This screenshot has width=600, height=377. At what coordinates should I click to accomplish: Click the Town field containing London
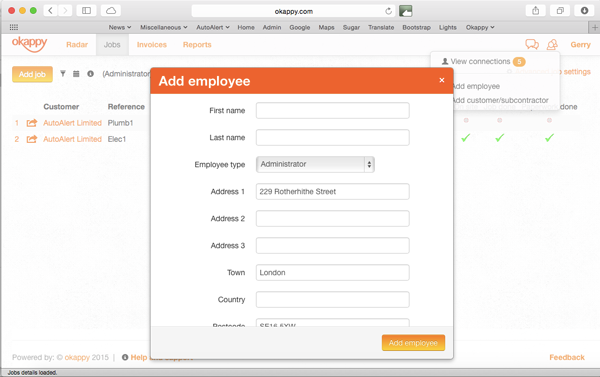(333, 273)
